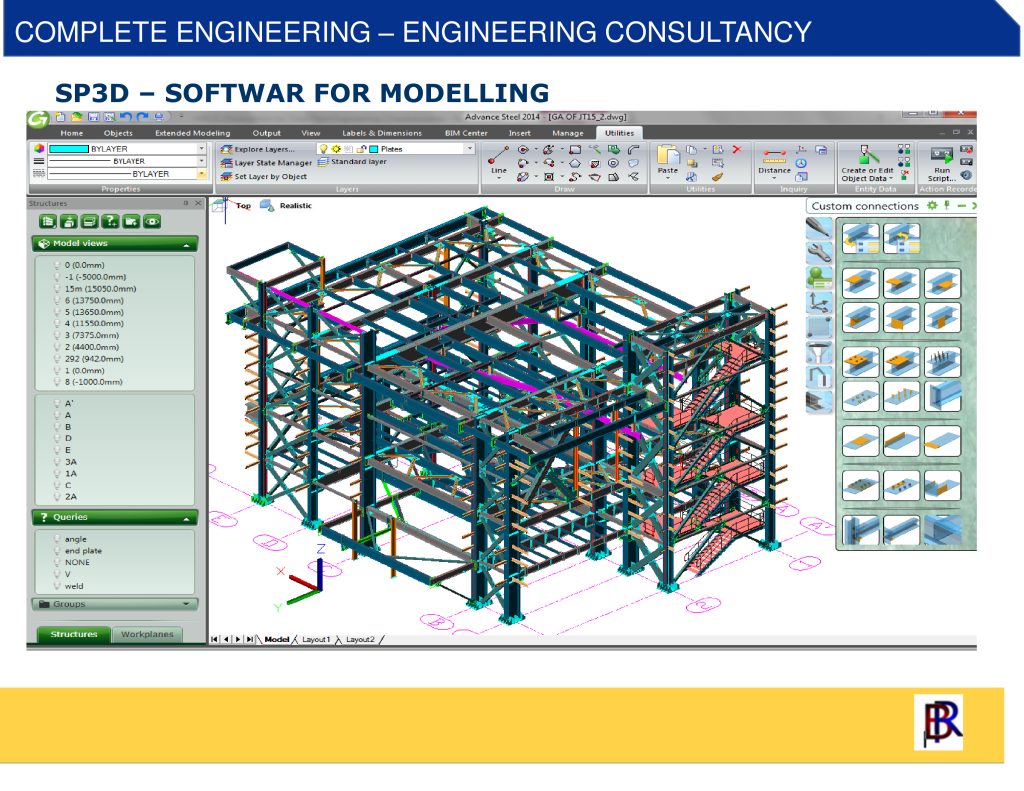1024x791 pixels.
Task: Click Layer State Manager
Action: click(x=266, y=163)
